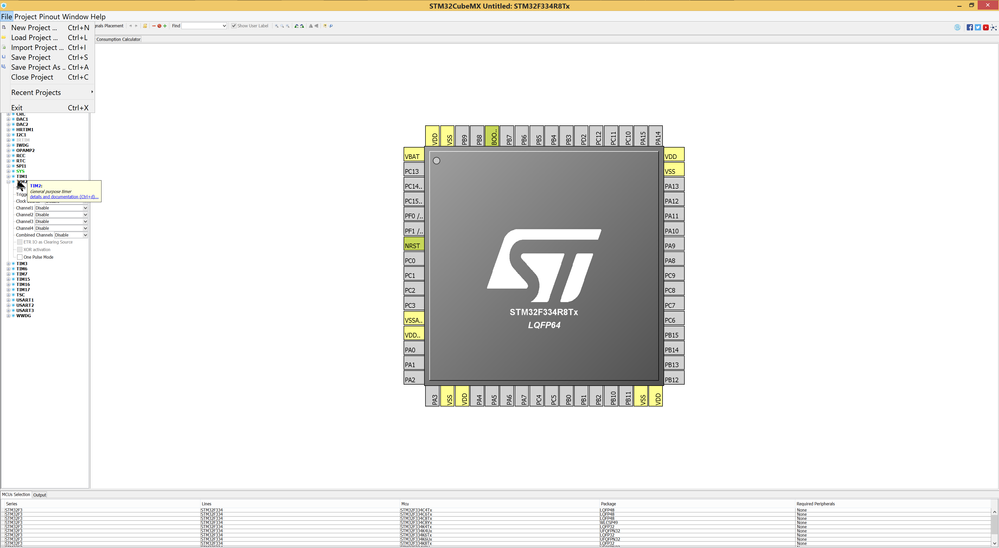Screen dimensions: 999x548
Task: Toggle the XOR activation checkbox
Action: click(x=20, y=249)
